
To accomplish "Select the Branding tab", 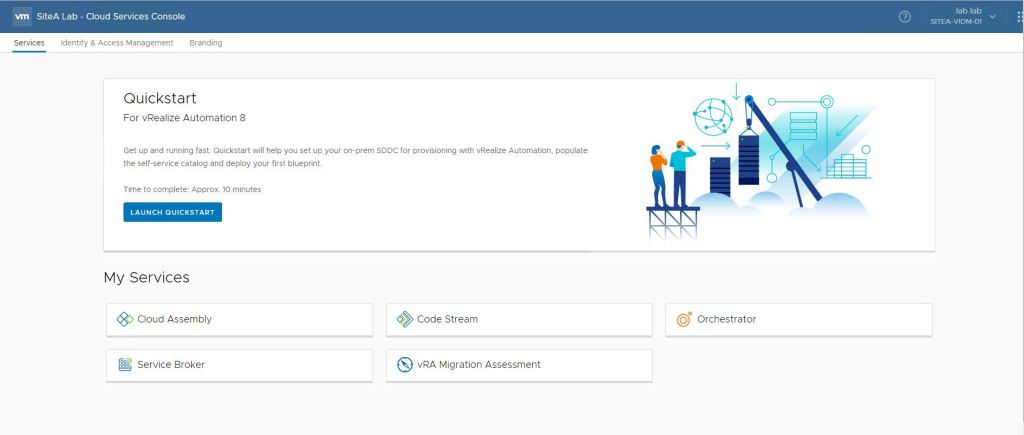I will [x=206, y=43].
